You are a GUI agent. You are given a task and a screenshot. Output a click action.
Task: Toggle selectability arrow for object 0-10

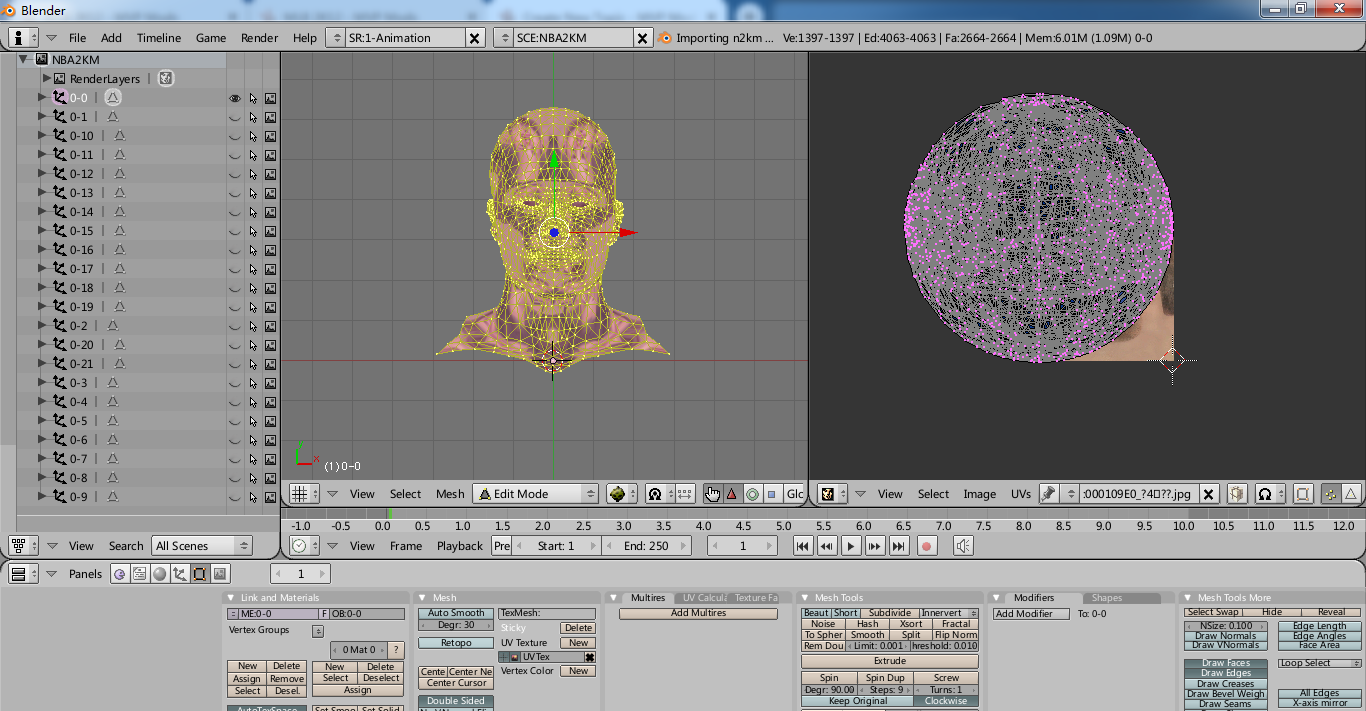(253, 136)
